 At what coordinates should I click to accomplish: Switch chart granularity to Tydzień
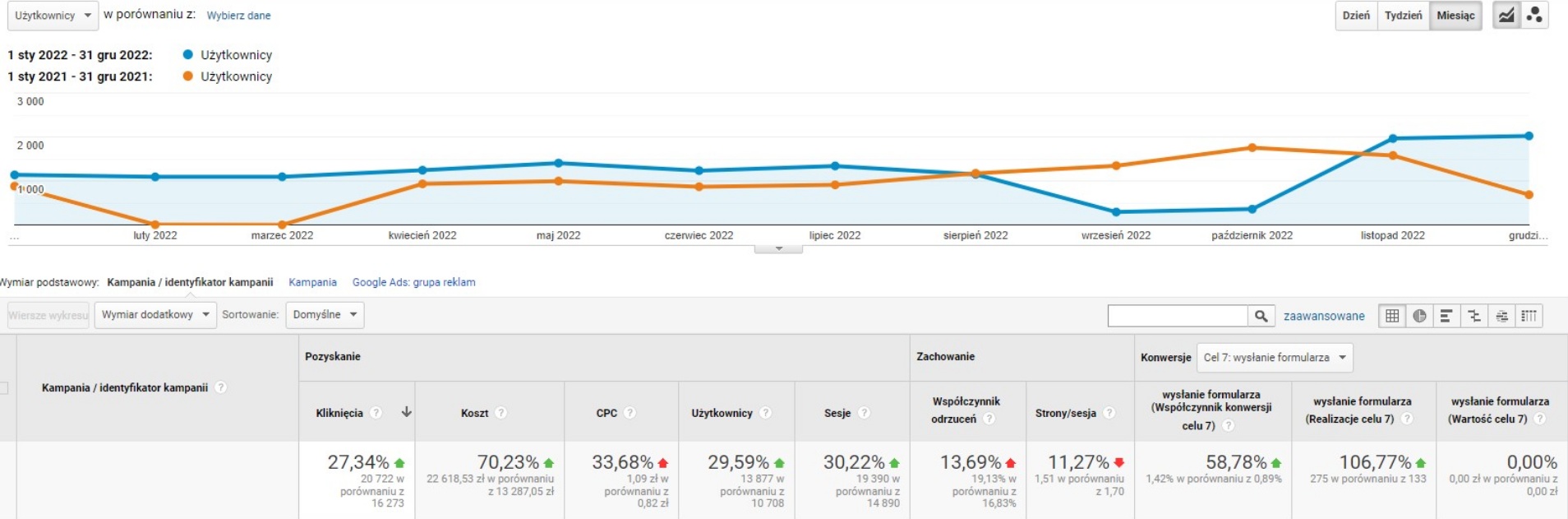pyautogui.click(x=1403, y=16)
